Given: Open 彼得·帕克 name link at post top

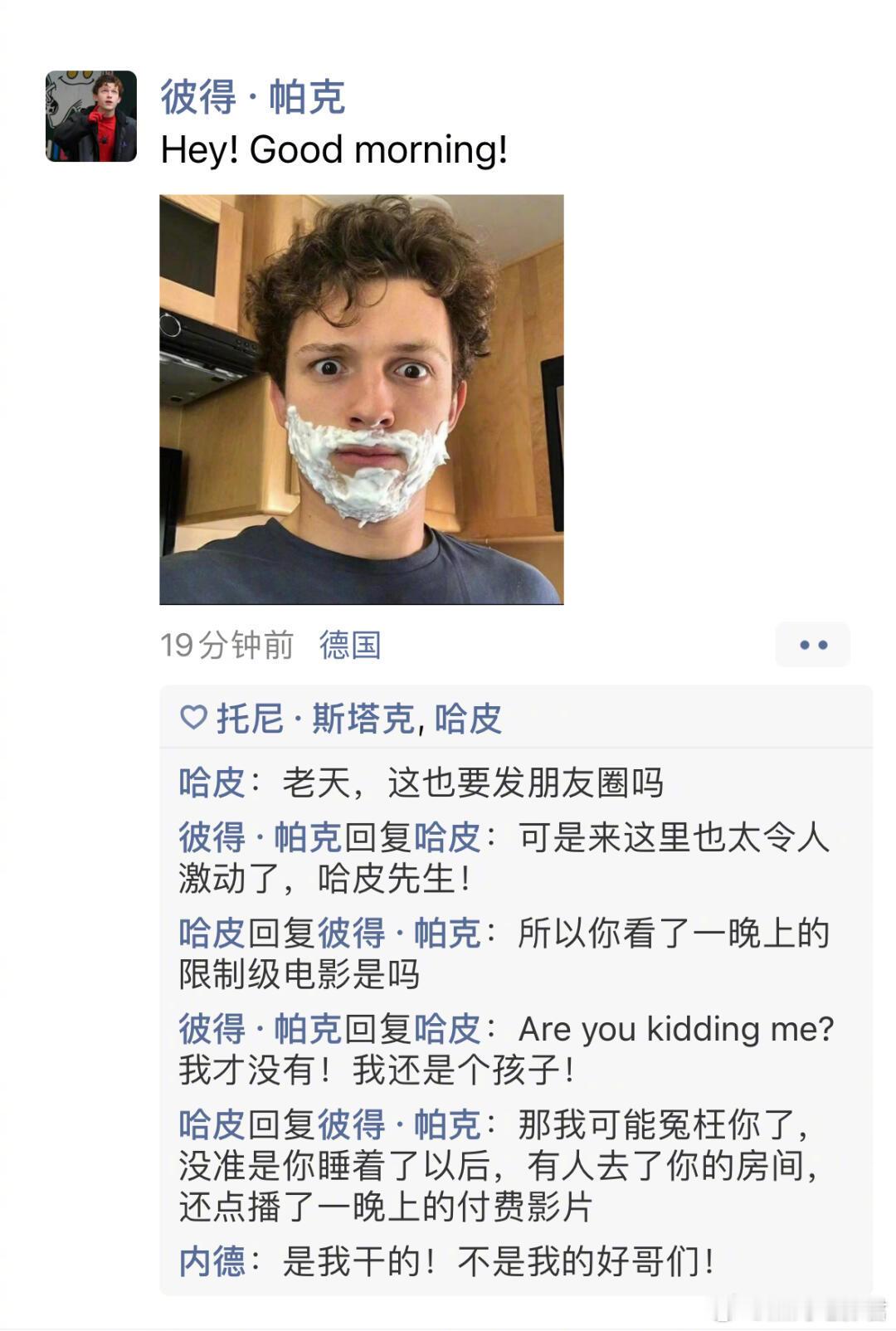Looking at the screenshot, I should tap(252, 96).
